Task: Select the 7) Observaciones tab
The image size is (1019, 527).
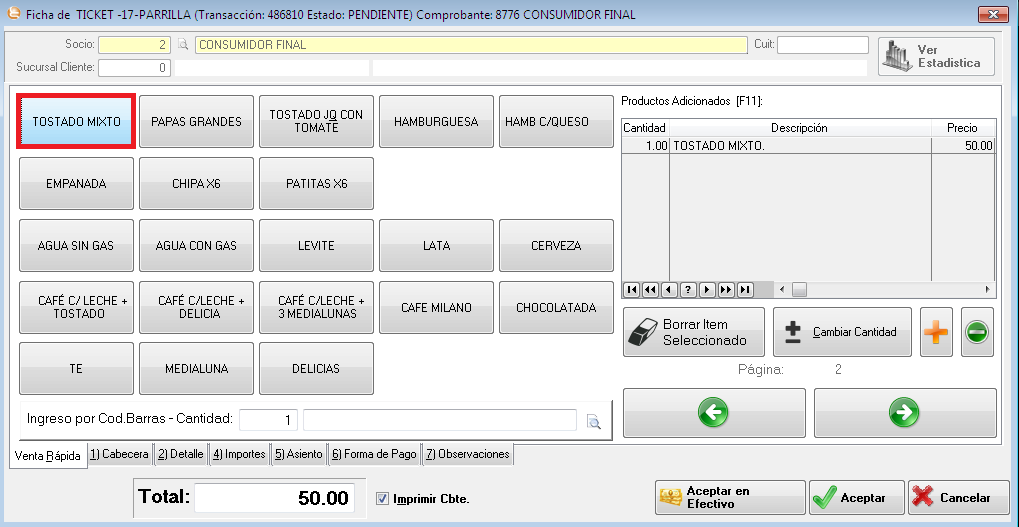Action: (468, 454)
